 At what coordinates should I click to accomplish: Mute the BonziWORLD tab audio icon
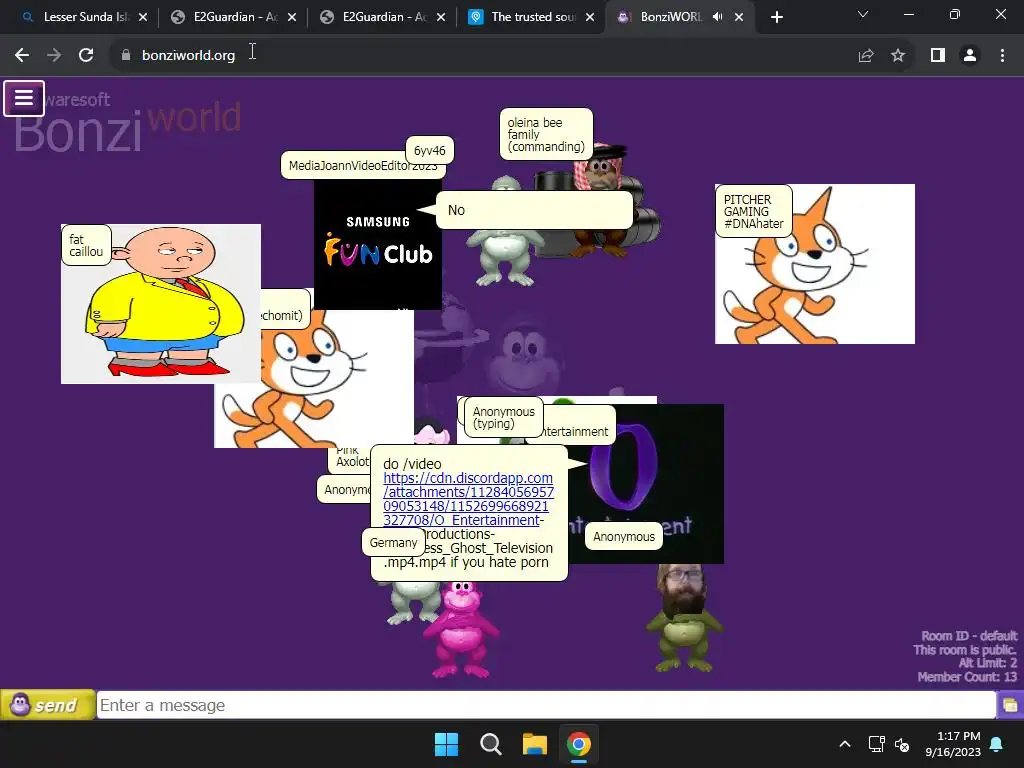click(x=717, y=17)
